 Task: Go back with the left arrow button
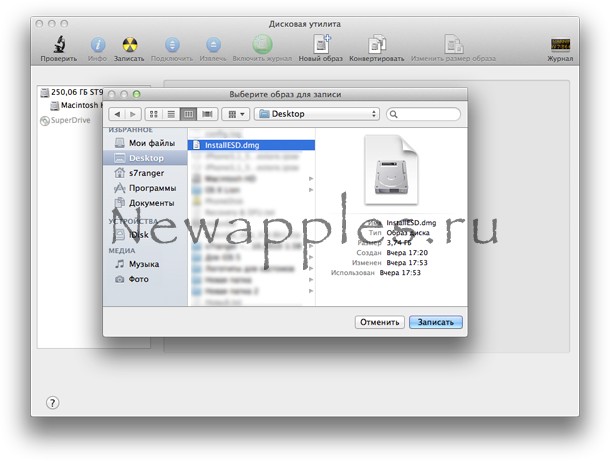(117, 114)
